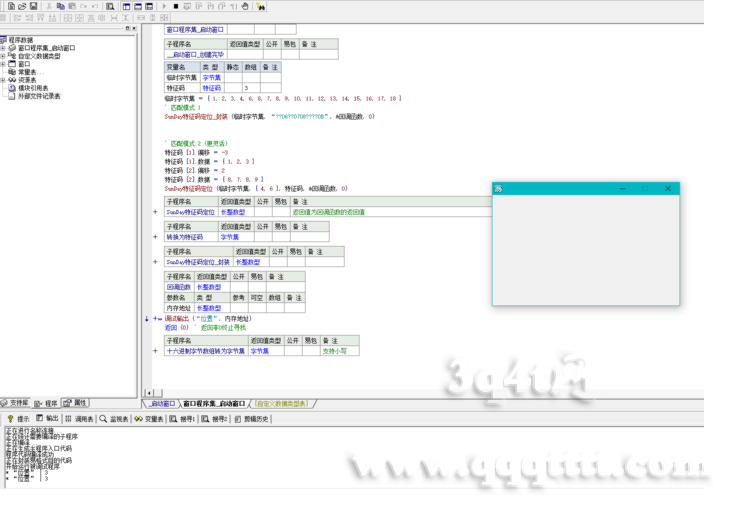The width and height of the screenshot is (734, 519).
Task: Click the binoculars help-search toolbar icon
Action: [x=261, y=7]
